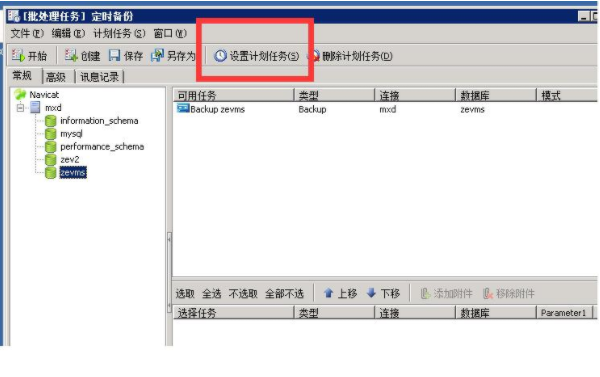
Task: Open the Window (窗口) menu
Action: pyautogui.click(x=170, y=33)
